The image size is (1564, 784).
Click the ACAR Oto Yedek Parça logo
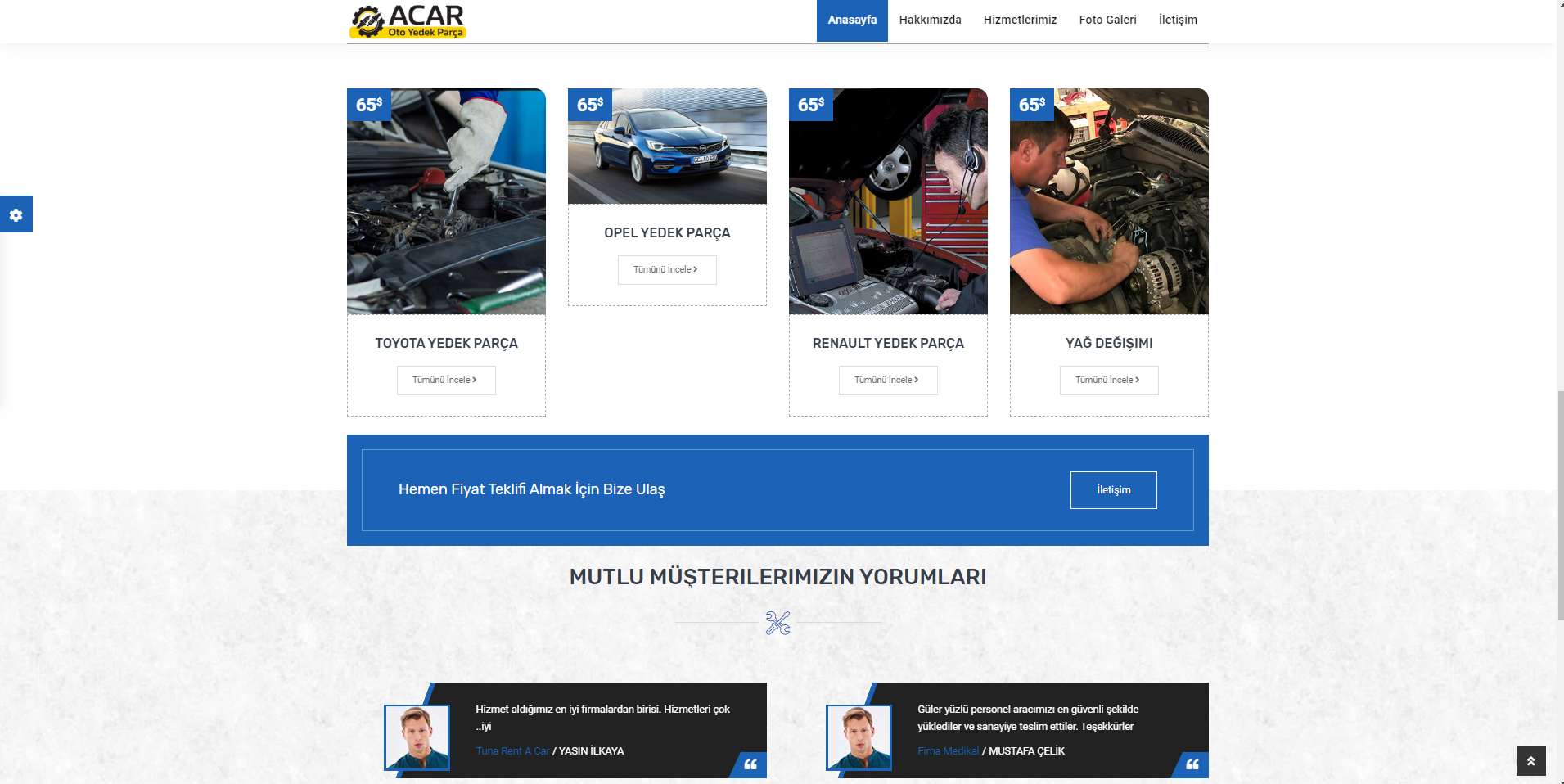[x=408, y=21]
